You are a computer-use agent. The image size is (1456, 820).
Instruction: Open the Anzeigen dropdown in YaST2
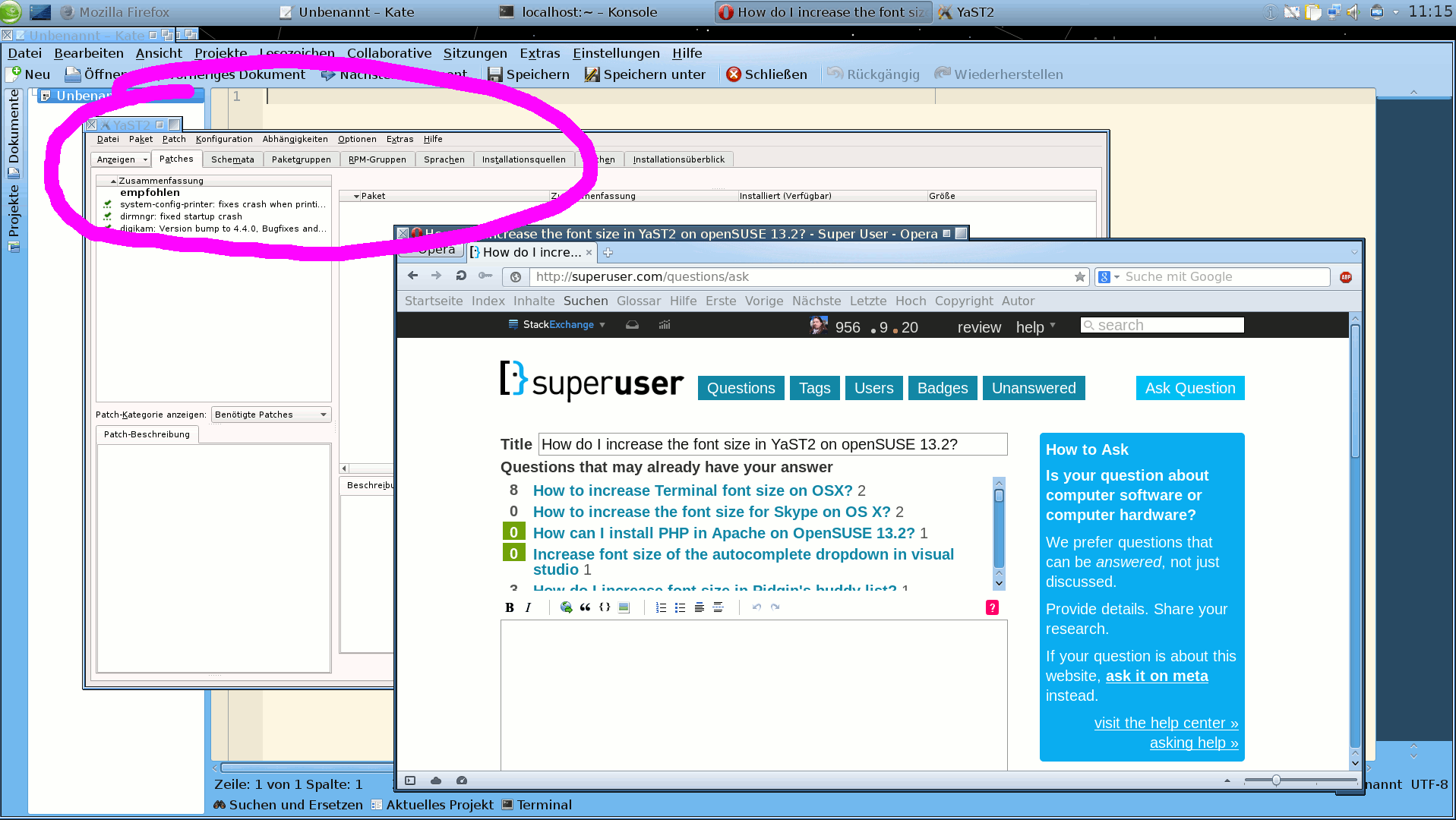coord(121,159)
